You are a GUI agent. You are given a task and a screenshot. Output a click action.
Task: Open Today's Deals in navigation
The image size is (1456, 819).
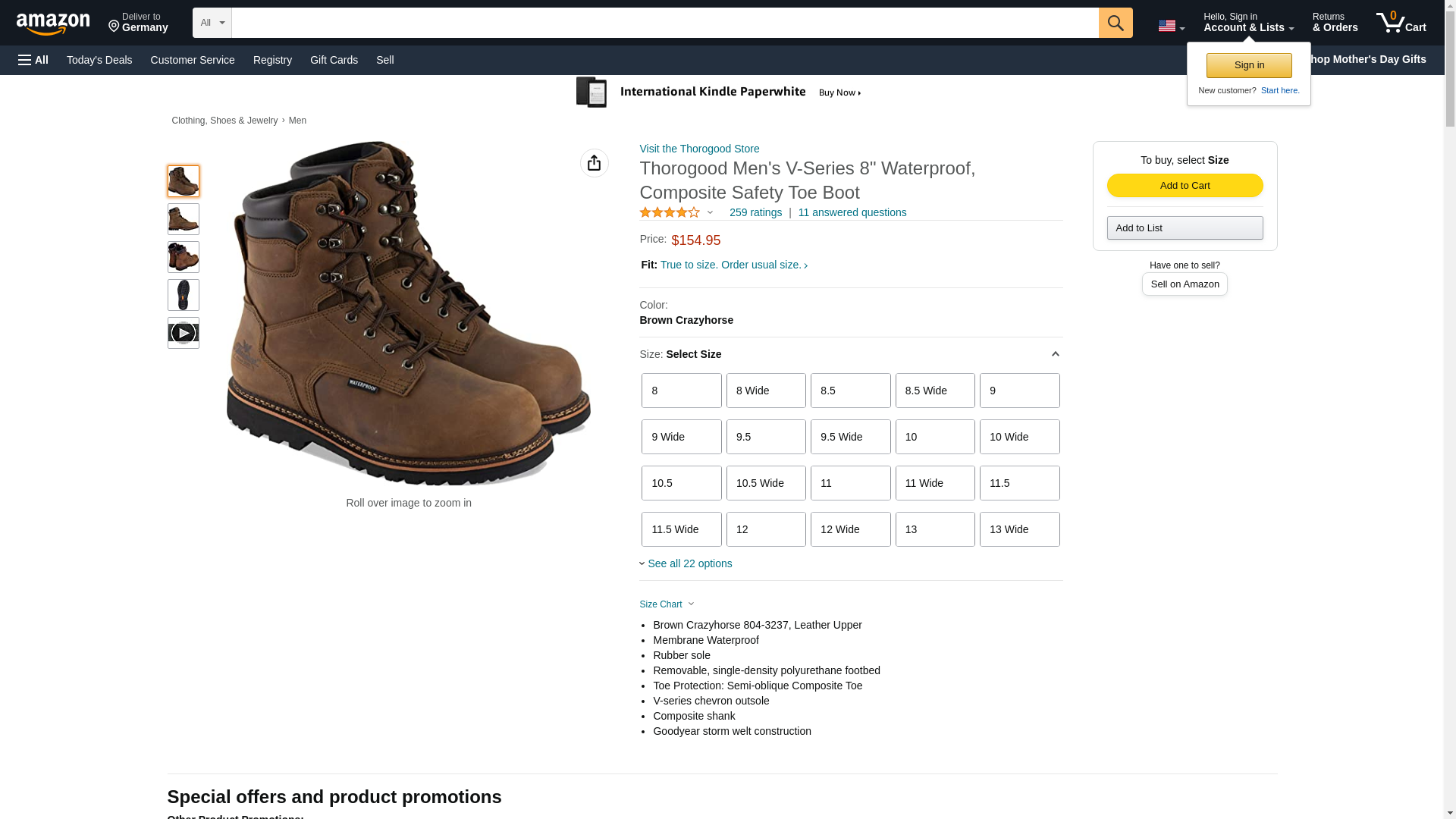(99, 60)
